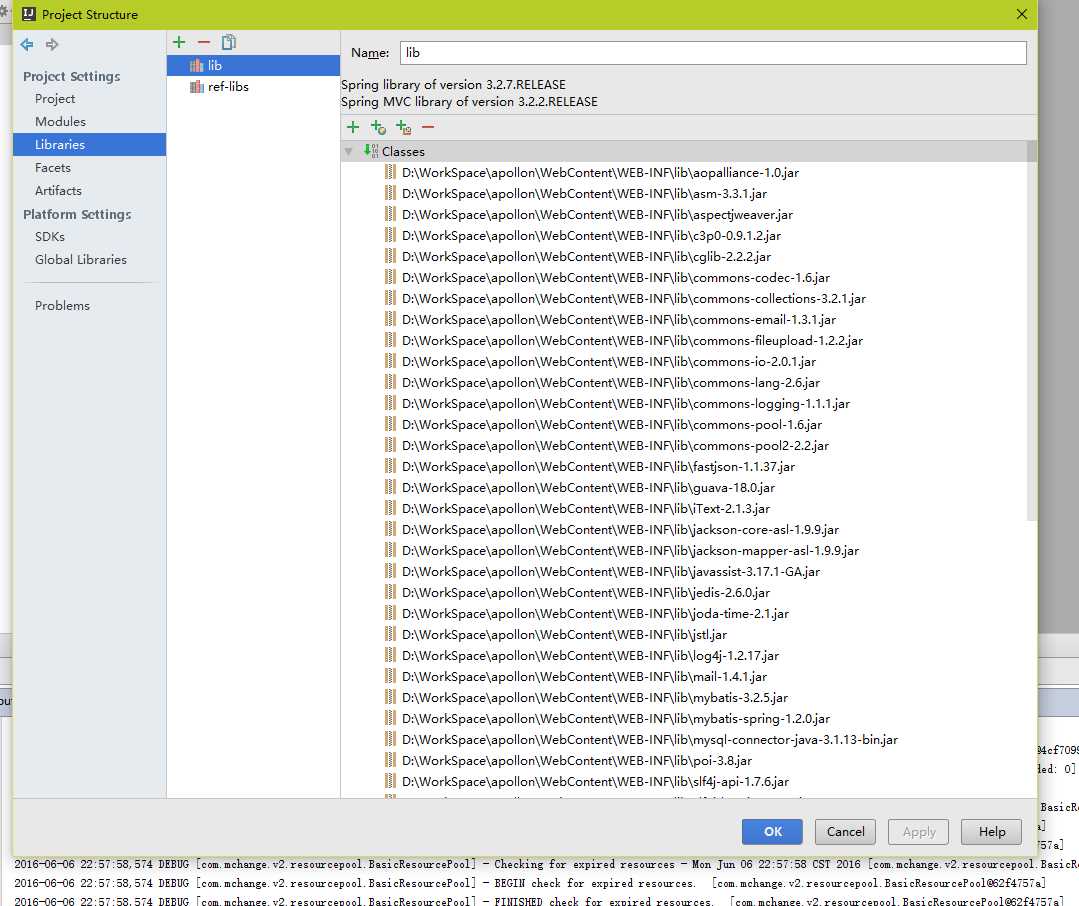This screenshot has height=906, width=1079.
Task: Copy the selected library
Action: 228,42
